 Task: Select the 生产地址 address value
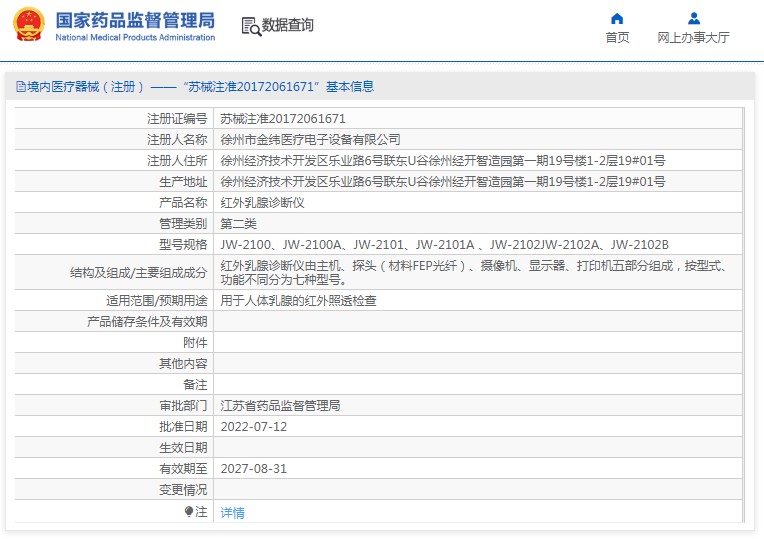(x=442, y=182)
